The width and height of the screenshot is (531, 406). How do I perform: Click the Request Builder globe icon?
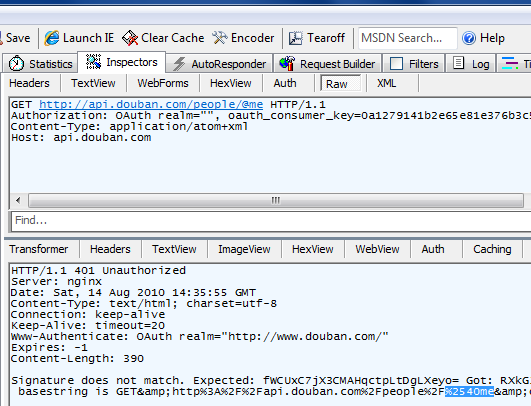287,63
